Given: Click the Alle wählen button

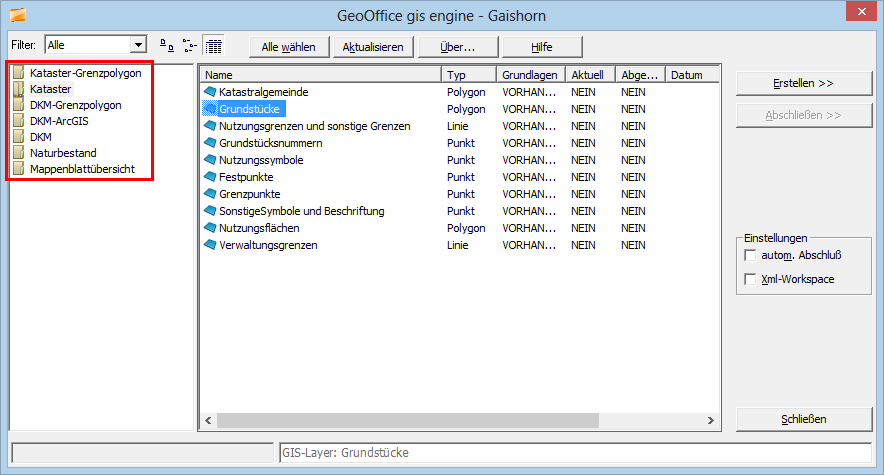Looking at the screenshot, I should 289,47.
